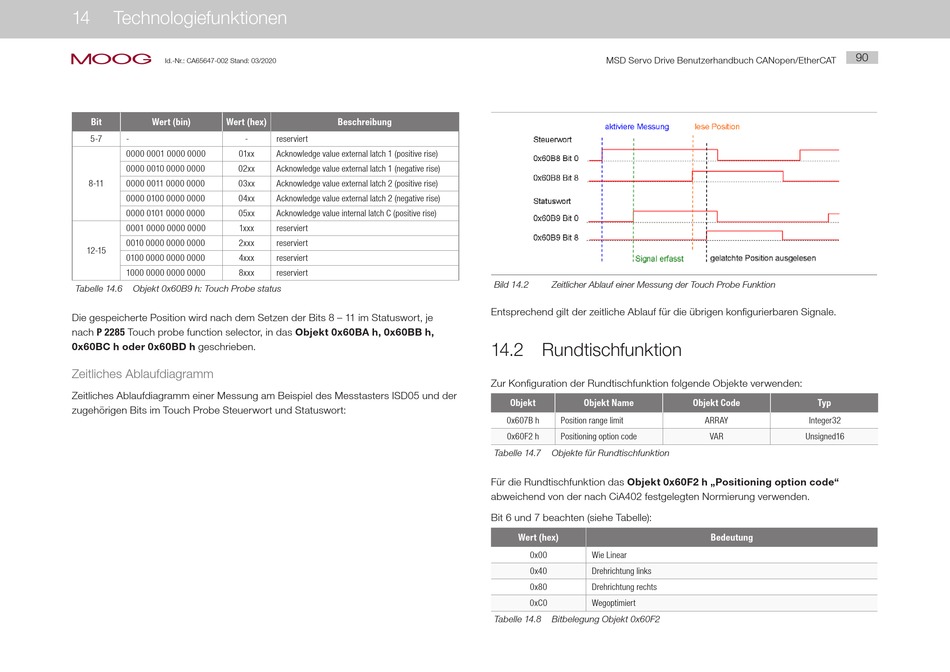Click hex value "01xx"
950x672 pixels.
point(246,154)
